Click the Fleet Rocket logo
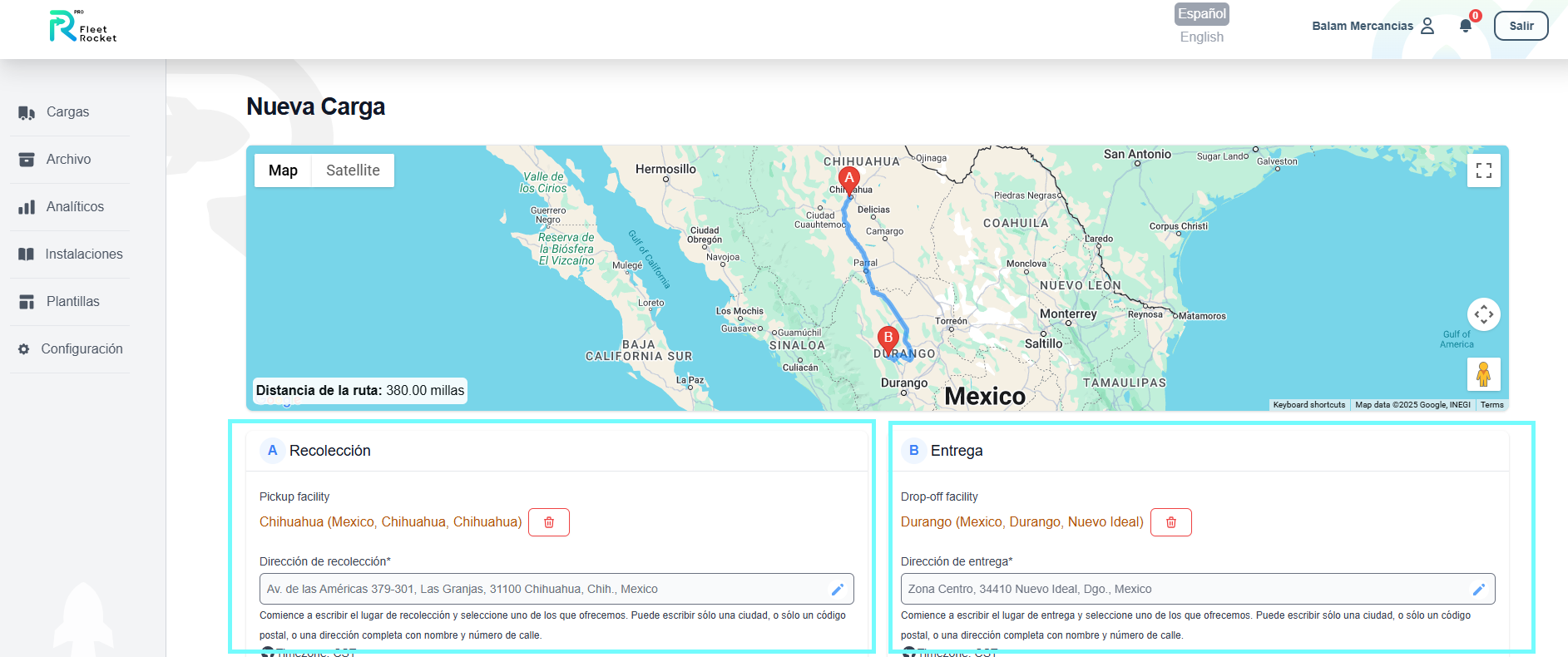This screenshot has width=1568, height=657. point(82,27)
